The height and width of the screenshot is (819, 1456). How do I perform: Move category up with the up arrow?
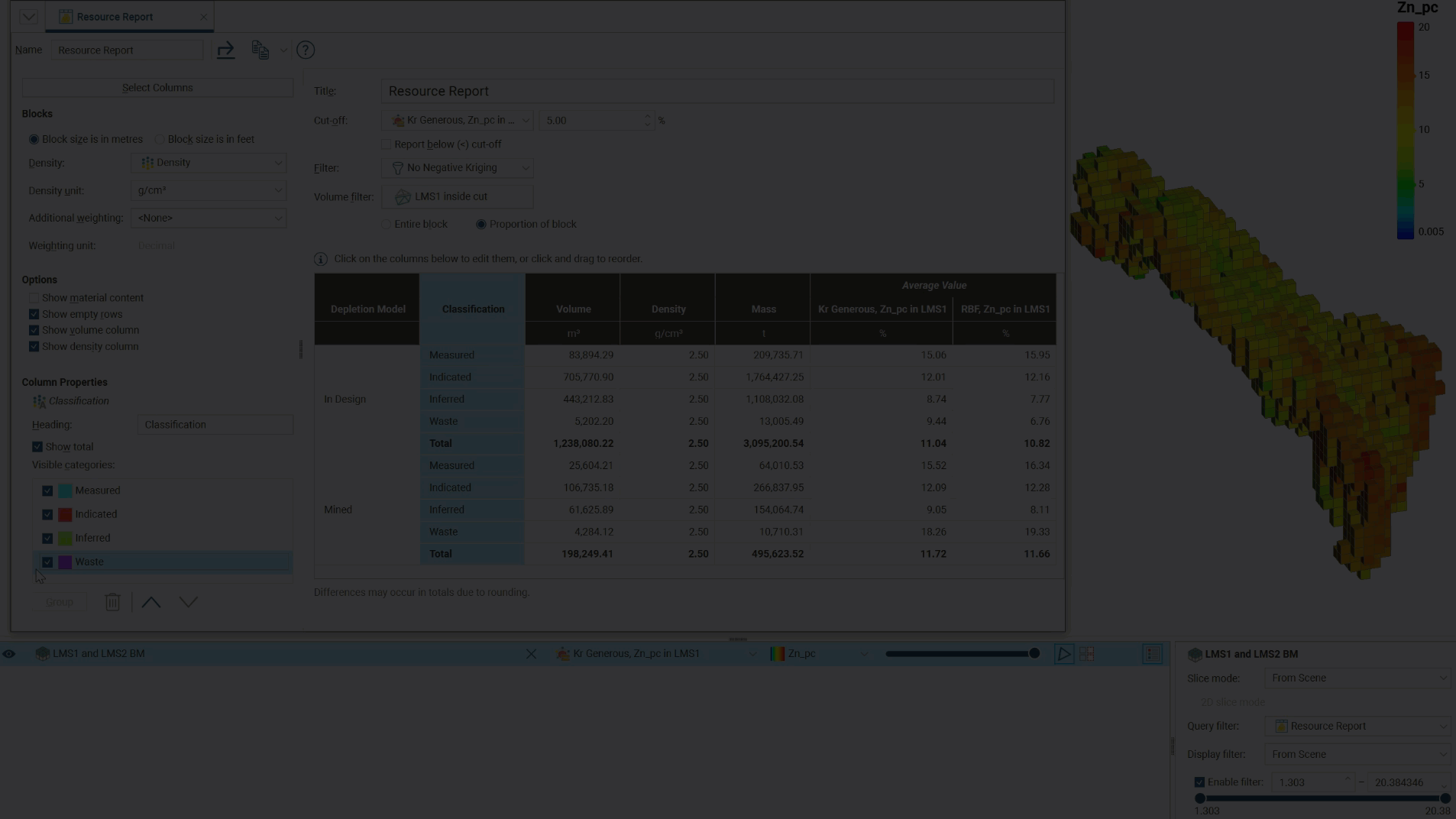click(x=151, y=602)
